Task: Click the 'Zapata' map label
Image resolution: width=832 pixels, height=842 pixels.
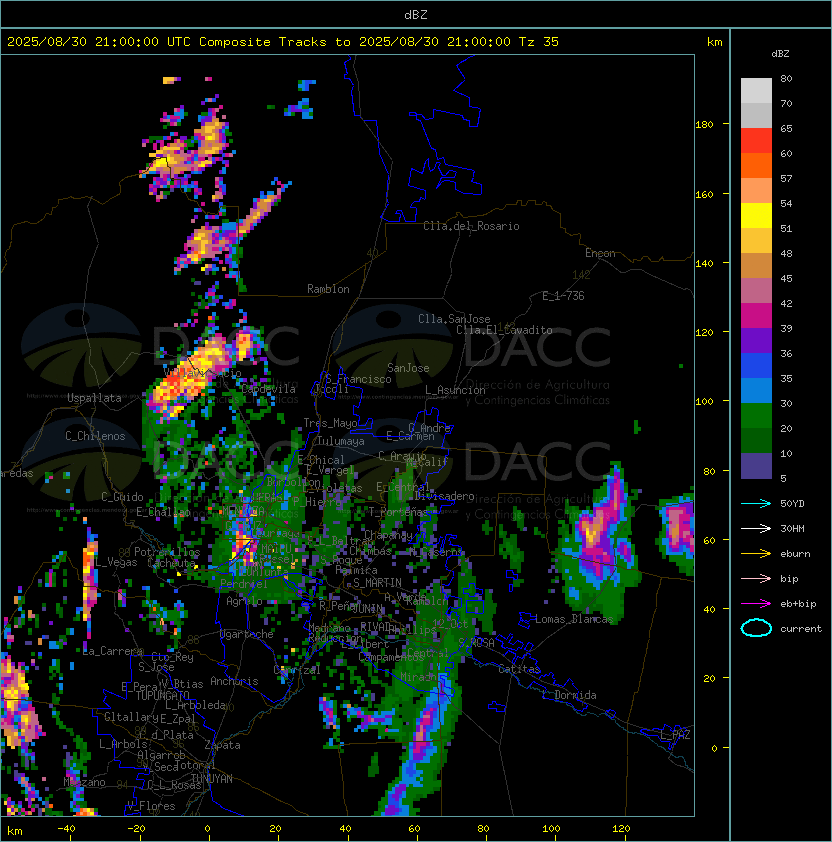Action: (222, 745)
